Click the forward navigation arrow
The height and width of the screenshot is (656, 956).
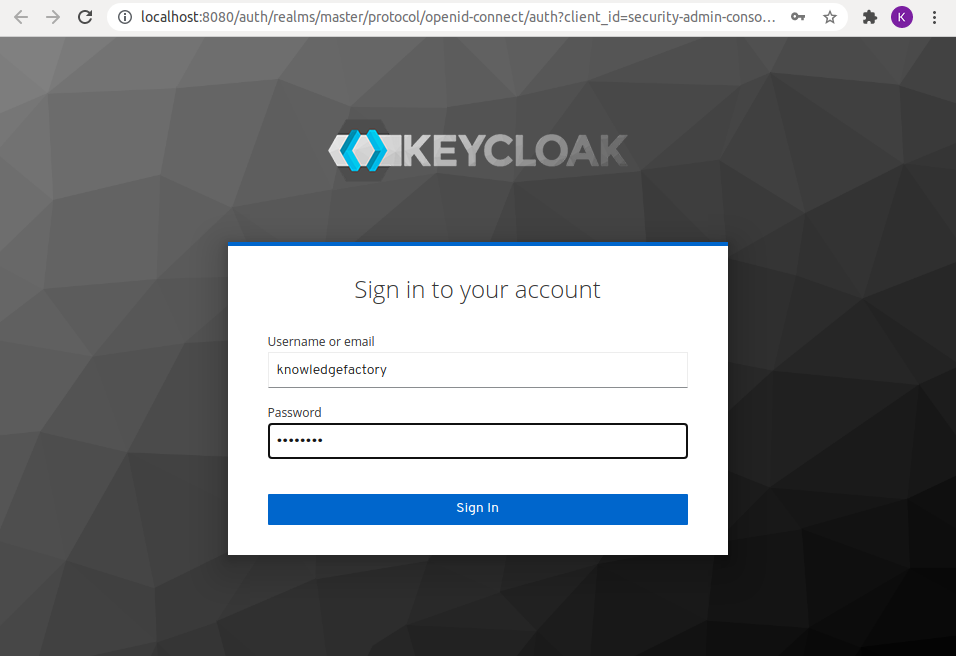coord(52,17)
